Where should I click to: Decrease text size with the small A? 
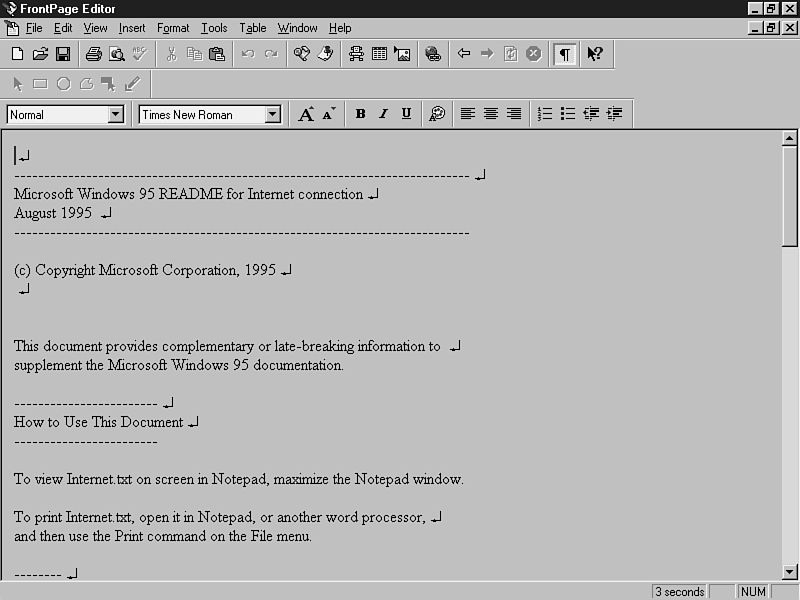click(x=329, y=114)
